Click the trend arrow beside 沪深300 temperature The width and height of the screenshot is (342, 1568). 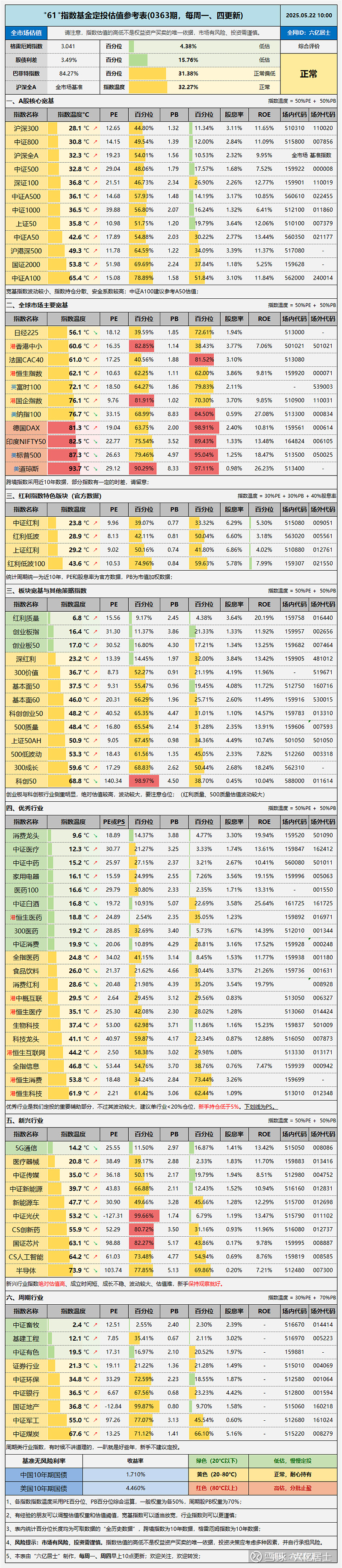95,128
